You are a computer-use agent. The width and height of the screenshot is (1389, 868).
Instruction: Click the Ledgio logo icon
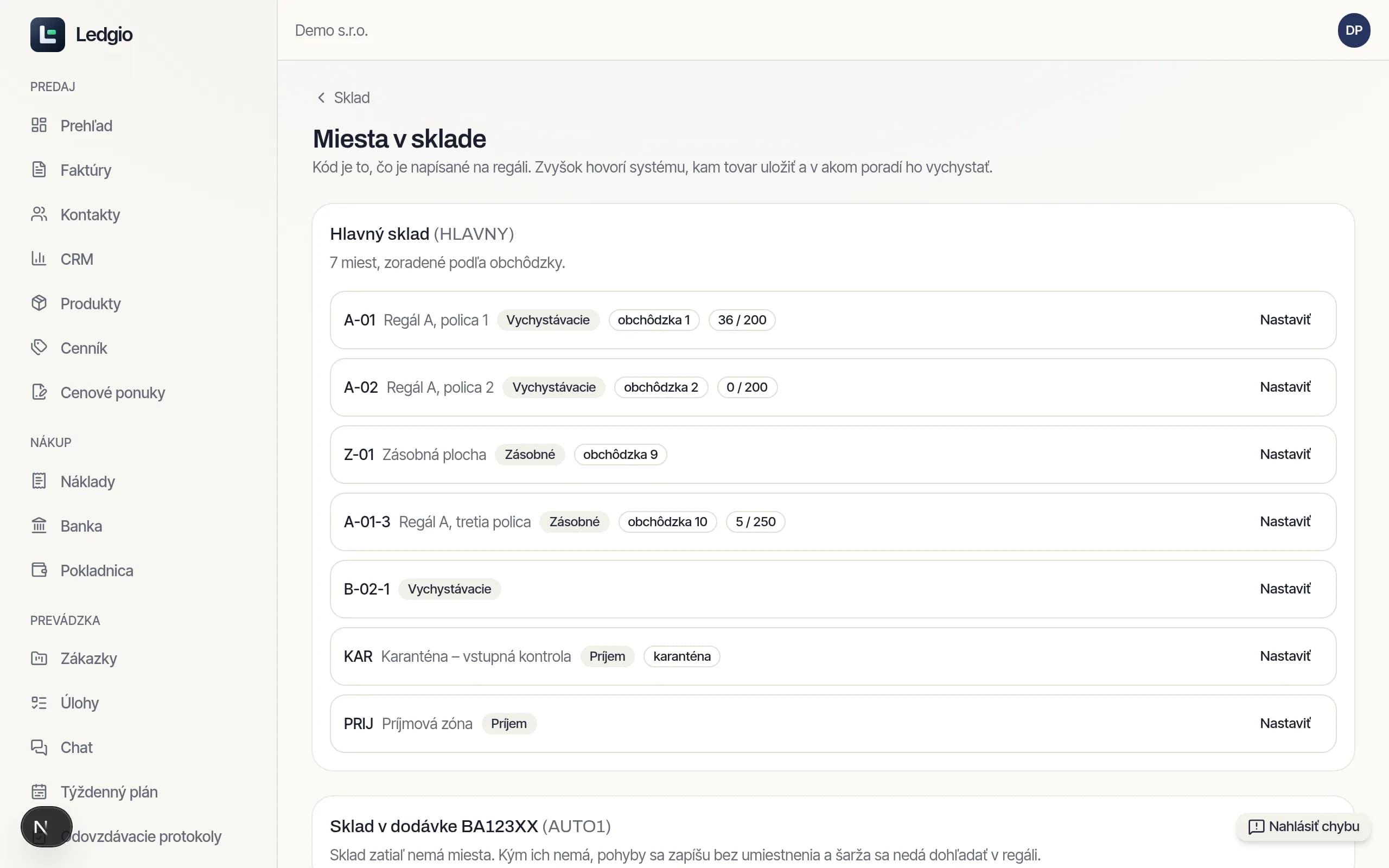[x=48, y=34]
